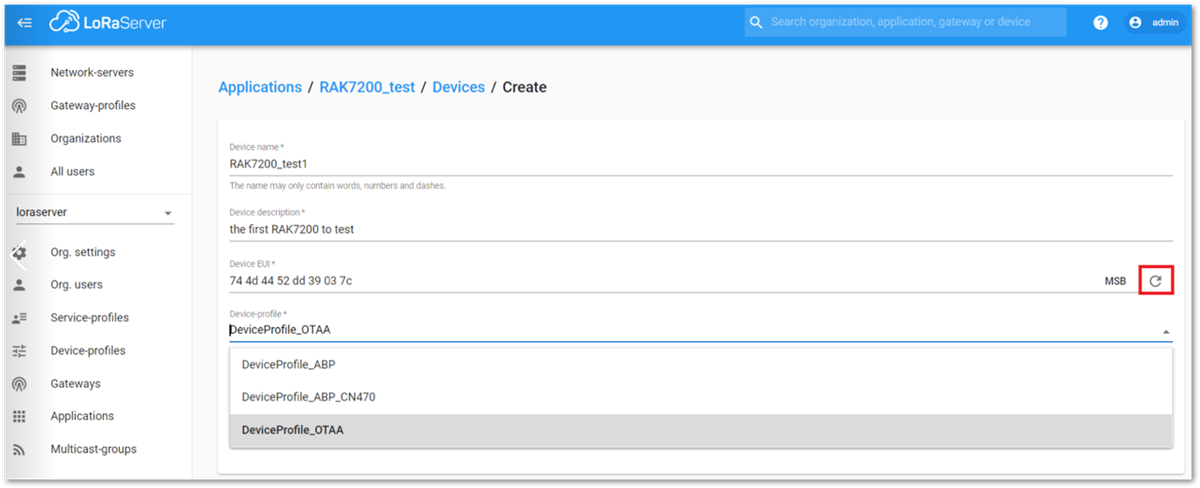Open the RAK7200_test breadcrumb link
This screenshot has height=488, width=1200.
[367, 87]
